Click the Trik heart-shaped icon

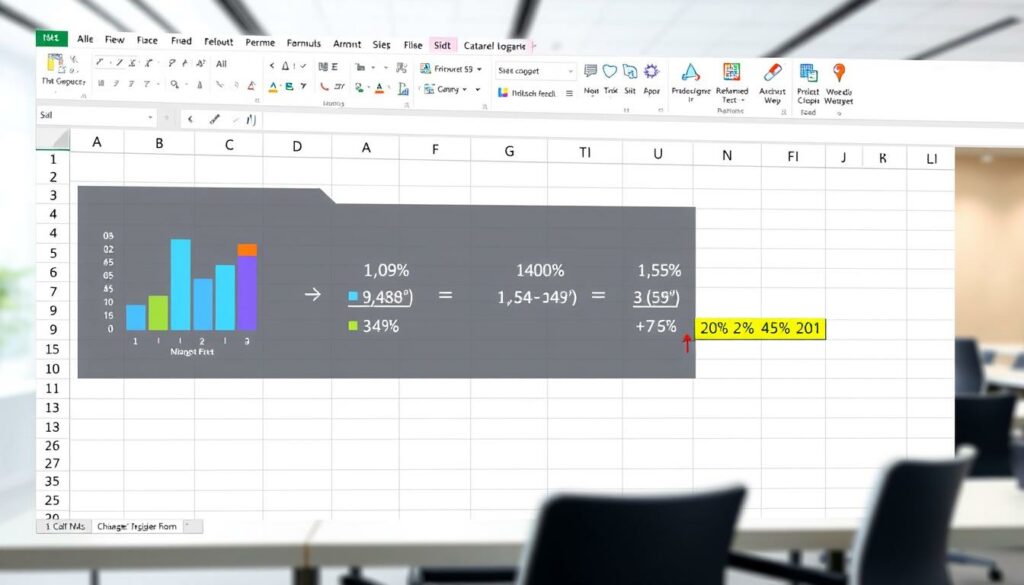click(610, 71)
